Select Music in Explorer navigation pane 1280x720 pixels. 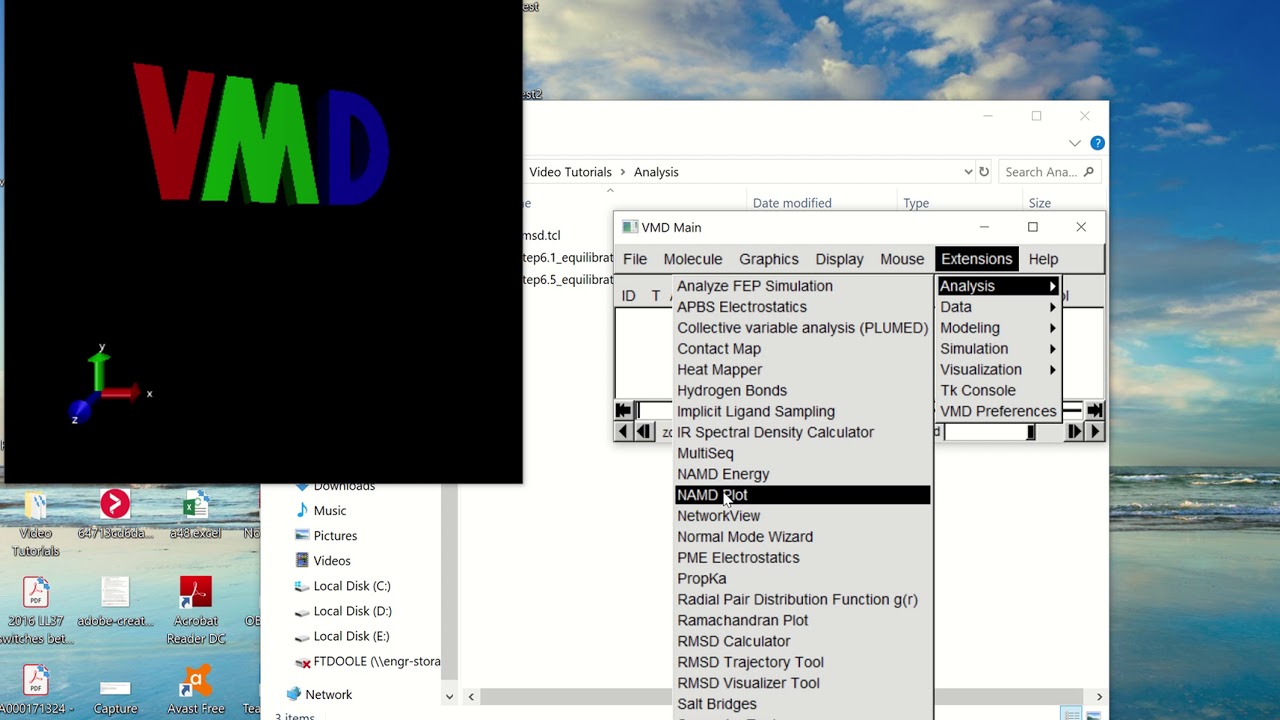click(x=329, y=511)
